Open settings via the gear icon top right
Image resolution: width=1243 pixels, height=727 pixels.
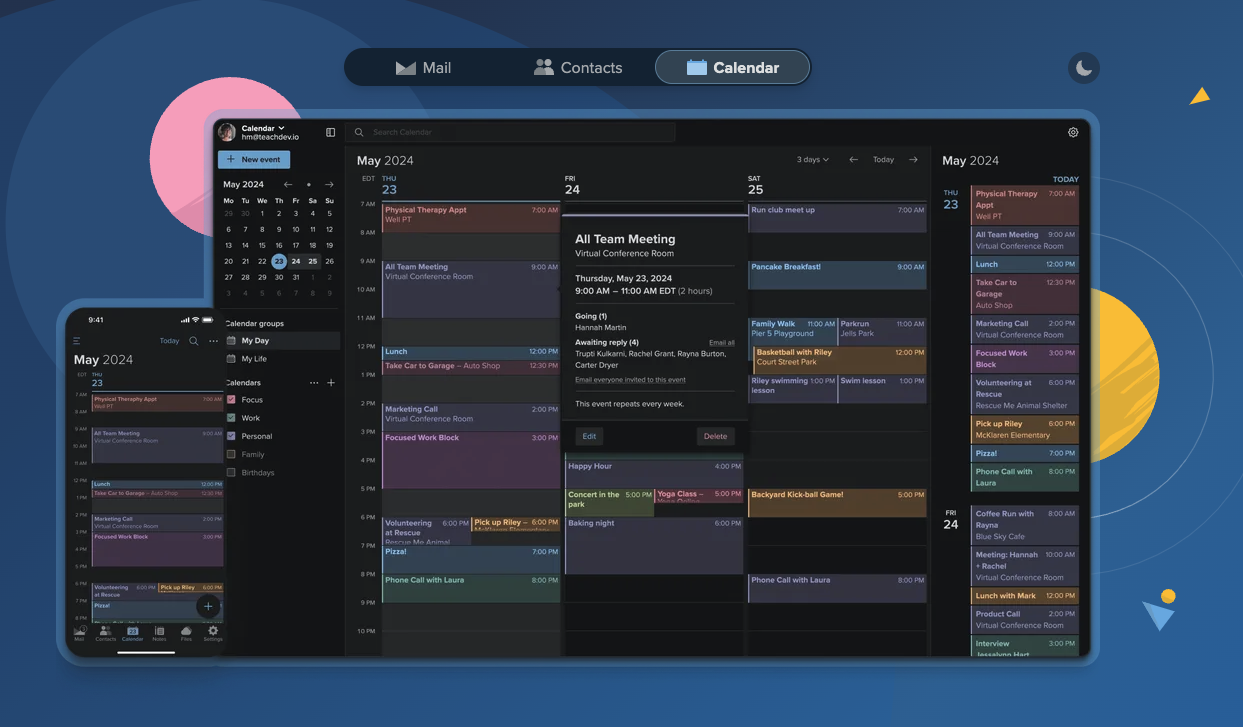(x=1073, y=132)
